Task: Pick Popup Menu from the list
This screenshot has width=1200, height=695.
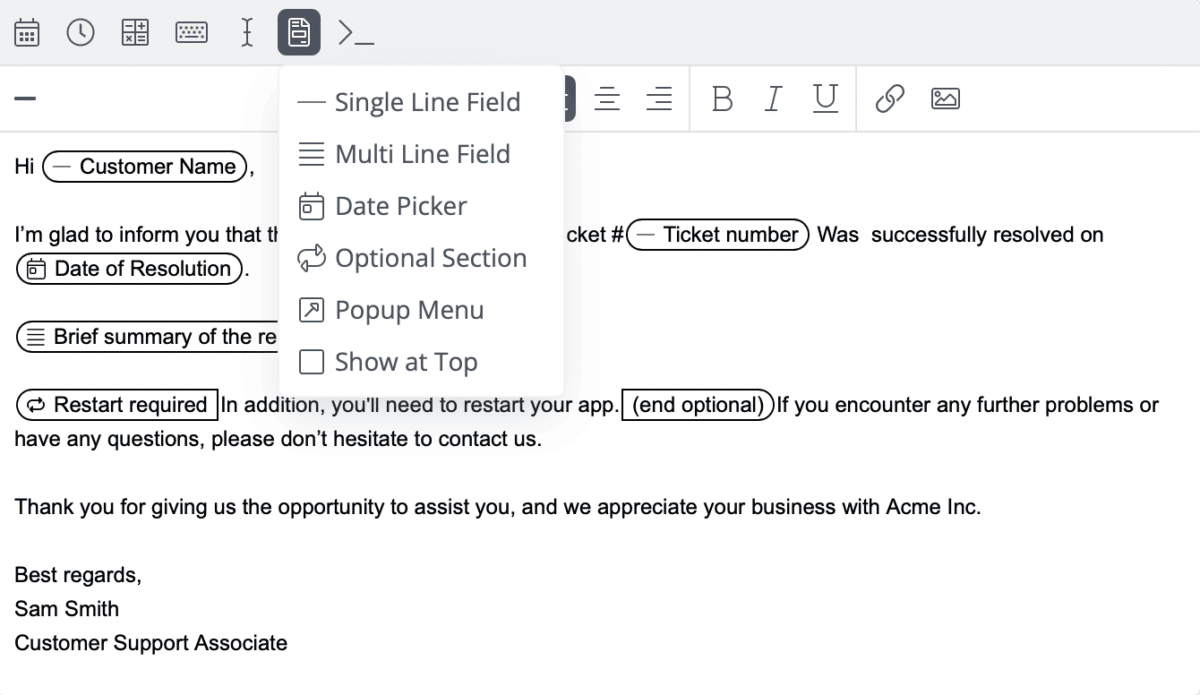Action: point(409,310)
